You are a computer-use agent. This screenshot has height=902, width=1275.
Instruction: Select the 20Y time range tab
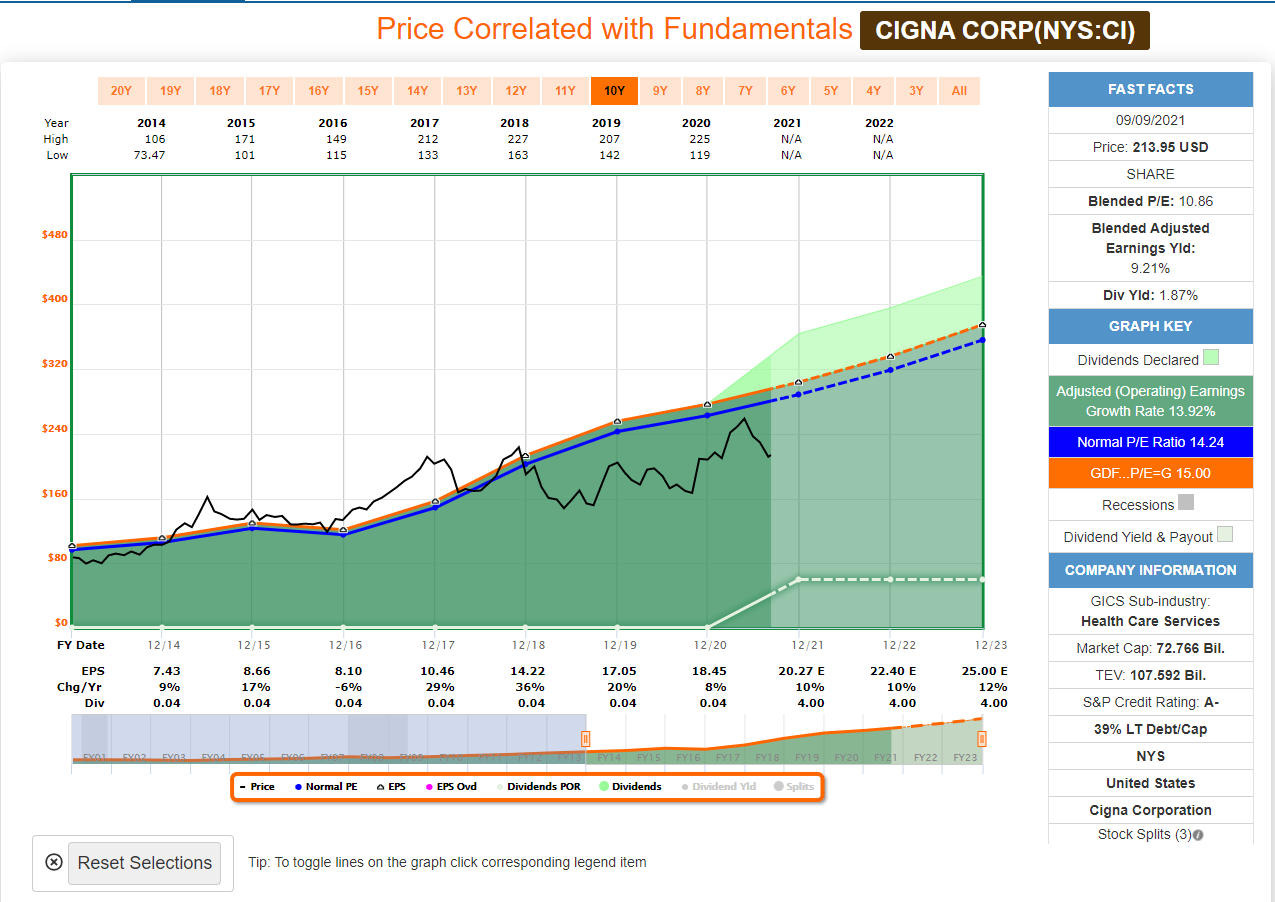coord(121,91)
